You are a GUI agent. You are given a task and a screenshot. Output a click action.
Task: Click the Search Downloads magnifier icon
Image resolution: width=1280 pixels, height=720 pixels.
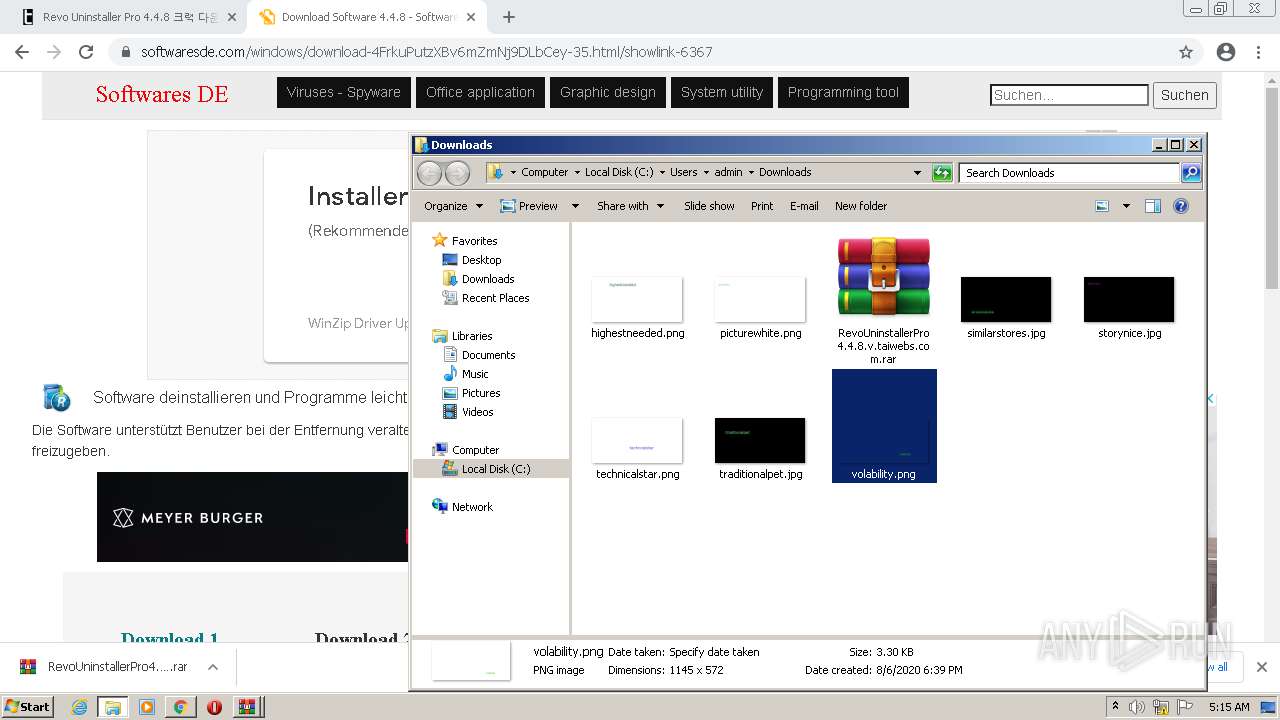coord(1190,173)
